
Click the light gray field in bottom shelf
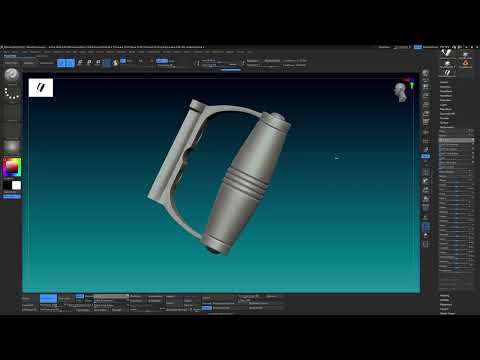111,296
